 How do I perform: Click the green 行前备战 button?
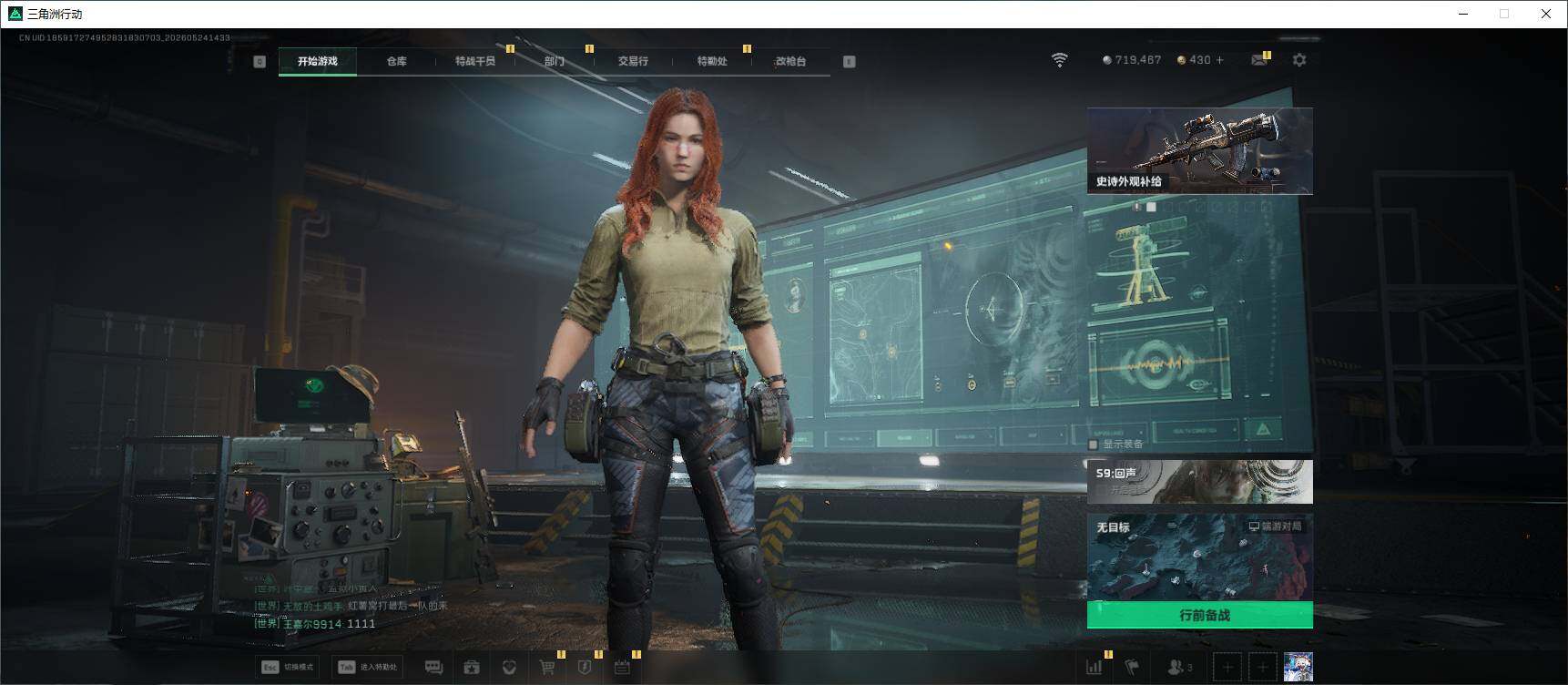point(1200,615)
